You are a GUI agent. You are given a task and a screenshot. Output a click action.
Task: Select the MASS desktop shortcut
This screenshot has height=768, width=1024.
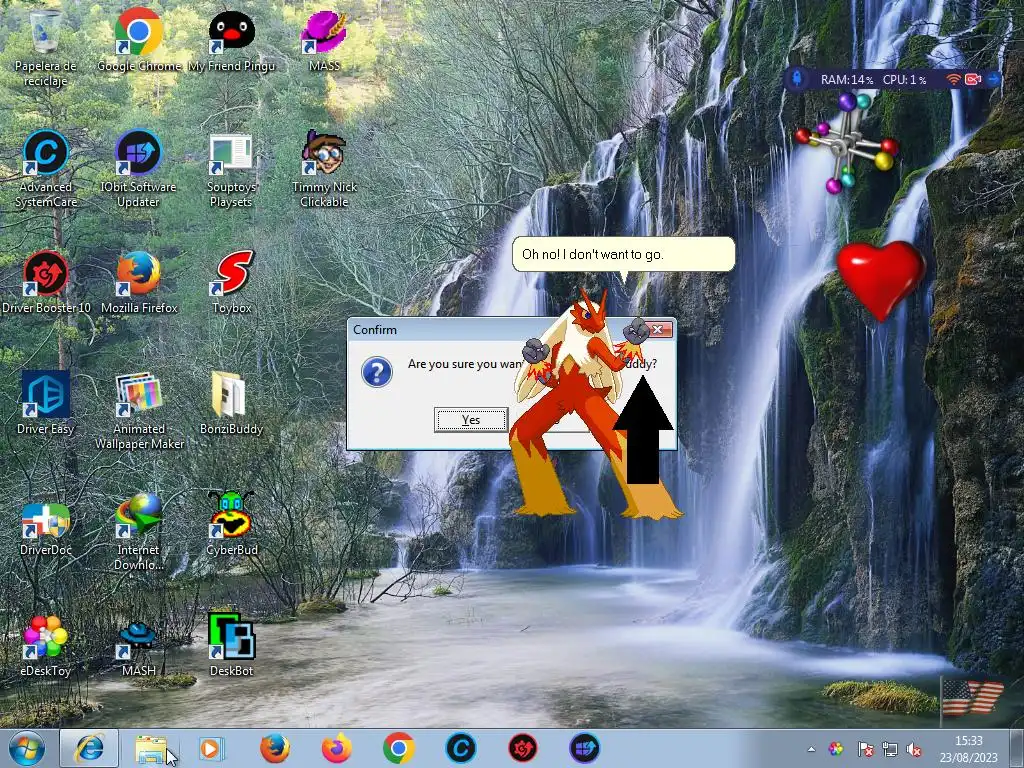(x=324, y=39)
